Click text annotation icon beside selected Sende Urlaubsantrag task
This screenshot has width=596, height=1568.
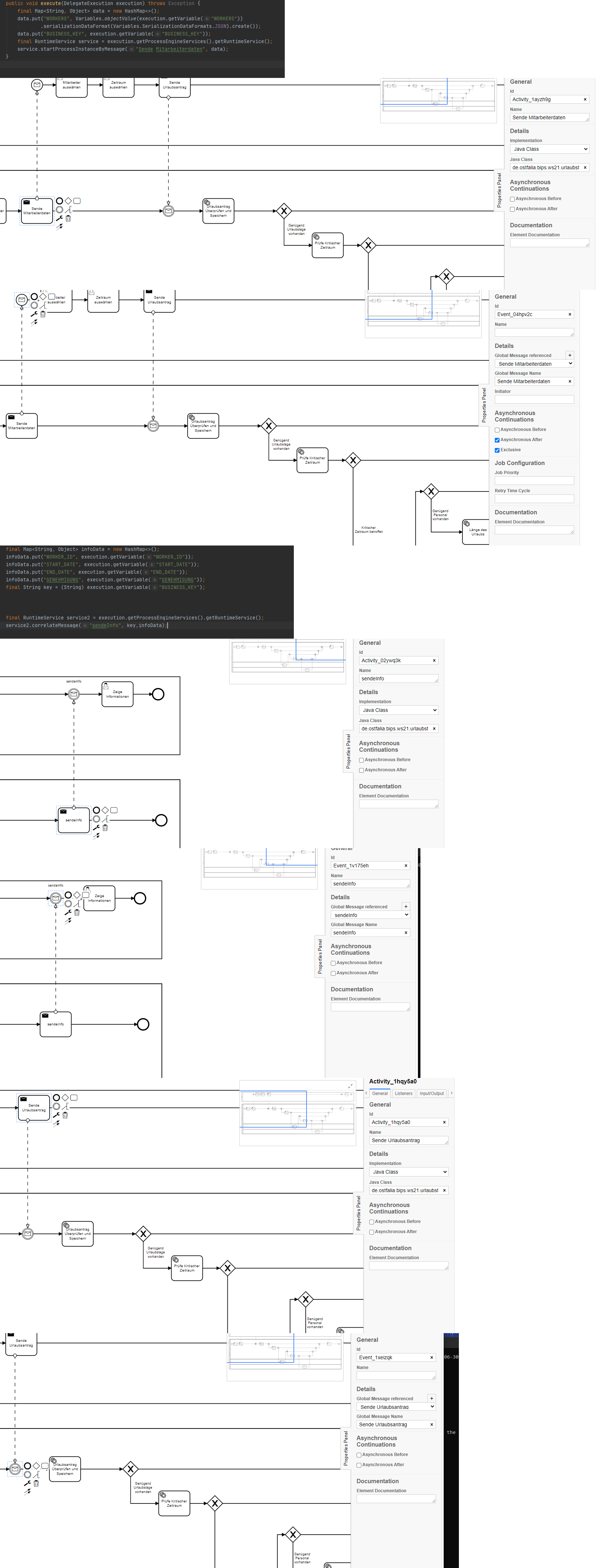(65, 1106)
